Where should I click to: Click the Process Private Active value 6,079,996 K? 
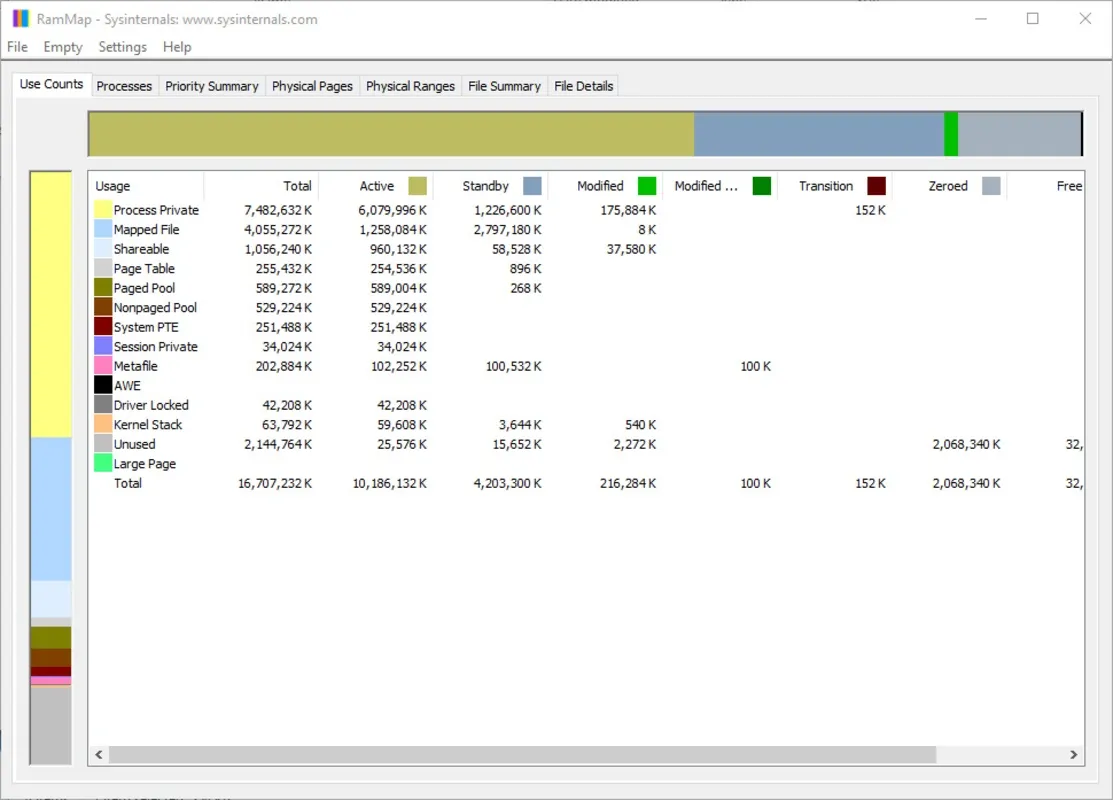[392, 210]
